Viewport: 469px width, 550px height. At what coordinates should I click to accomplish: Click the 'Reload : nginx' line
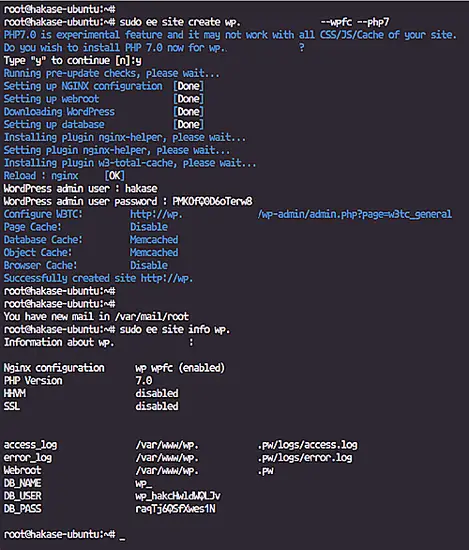64,176
